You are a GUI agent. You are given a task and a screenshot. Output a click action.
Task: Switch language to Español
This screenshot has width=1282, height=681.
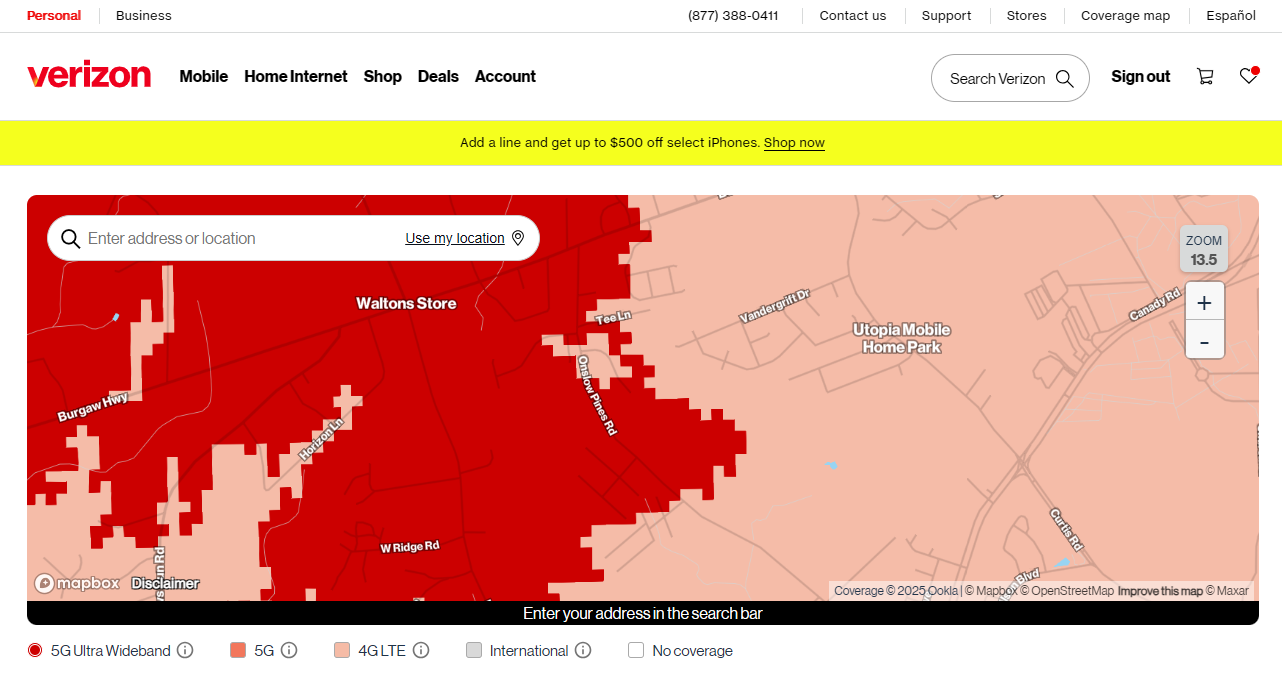[x=1231, y=15]
